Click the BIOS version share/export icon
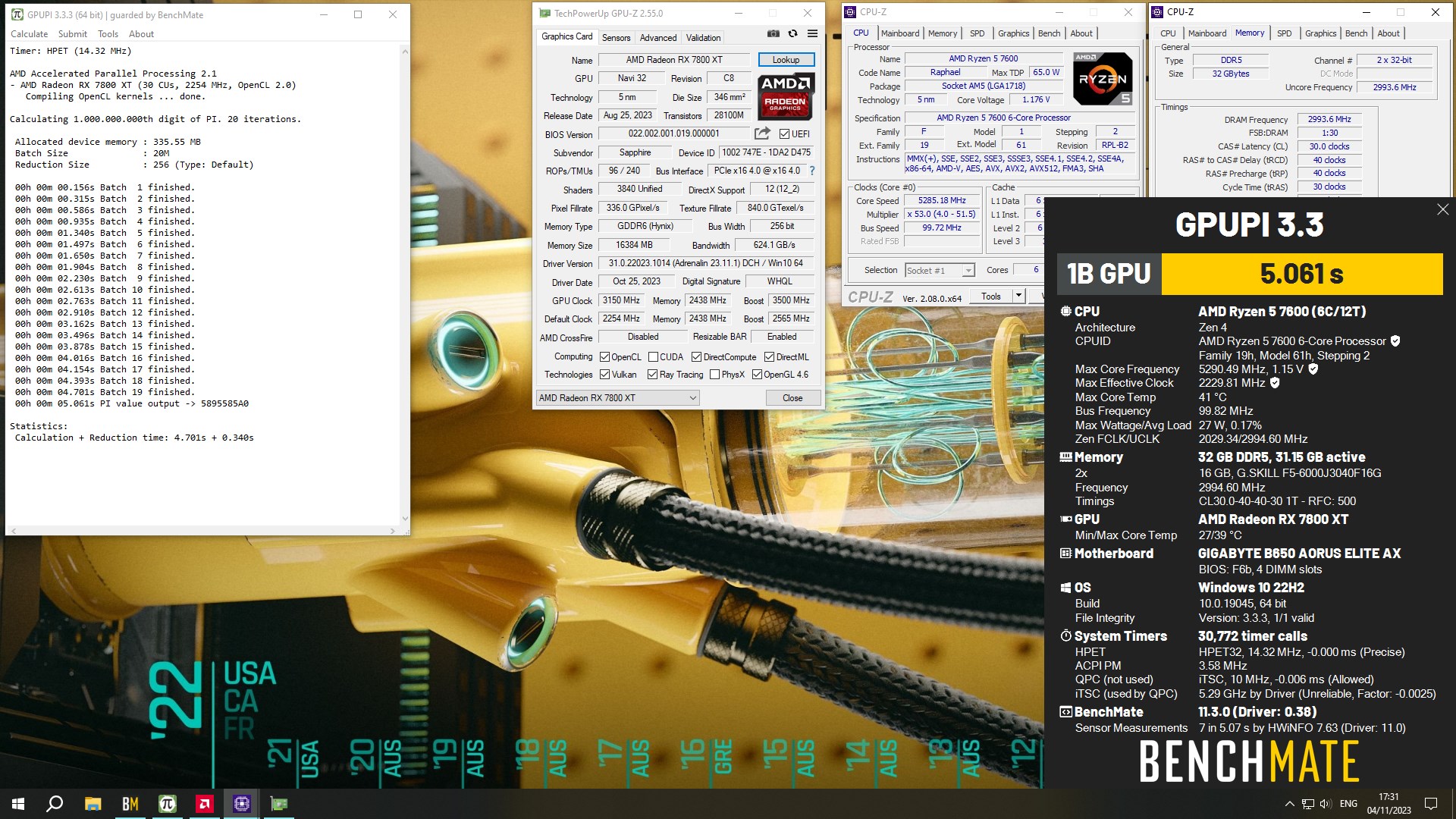The image size is (1456, 819). coord(762,133)
